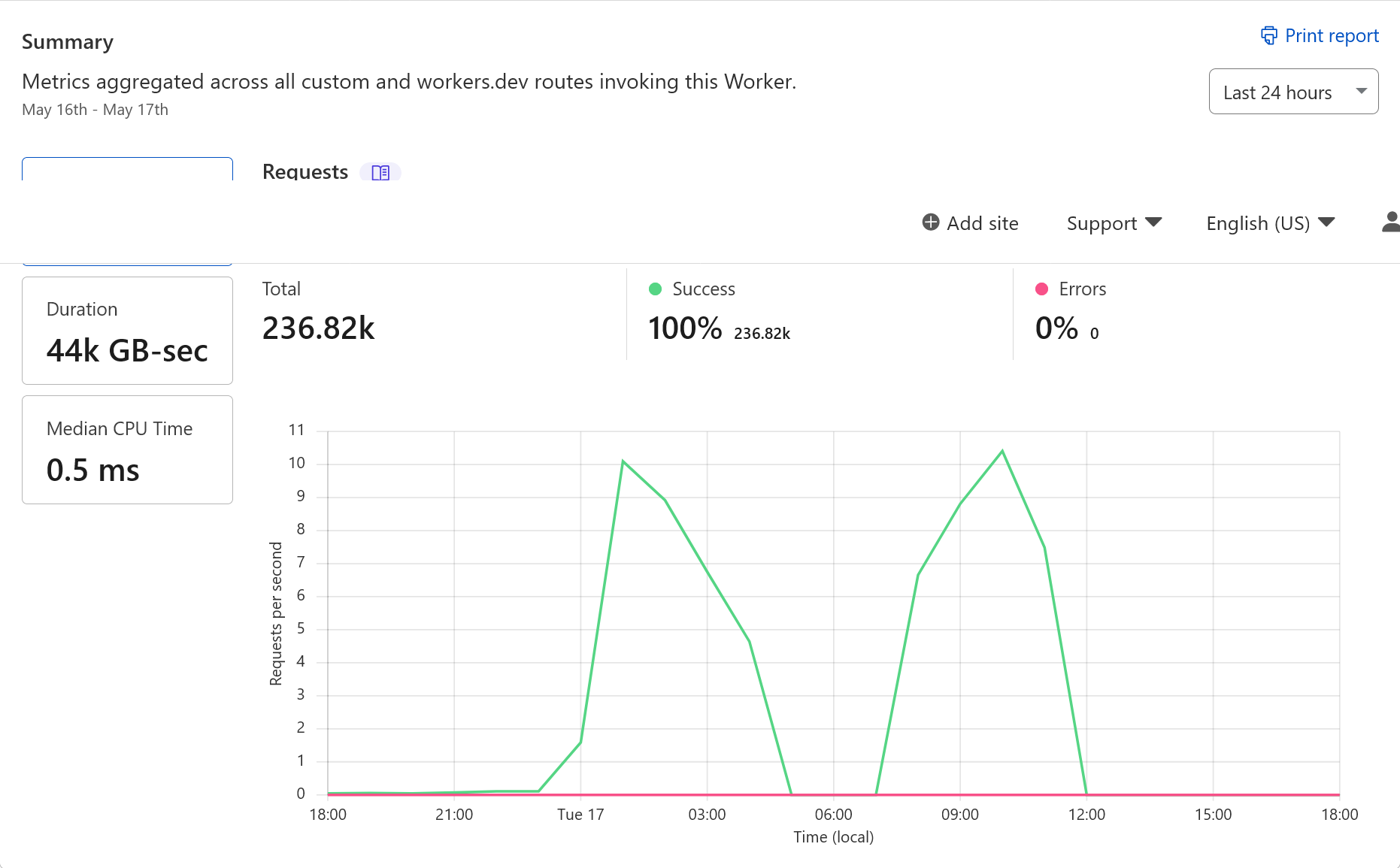Open the Requests documentation book icon
Screen dimensions: 1400x868
380,173
